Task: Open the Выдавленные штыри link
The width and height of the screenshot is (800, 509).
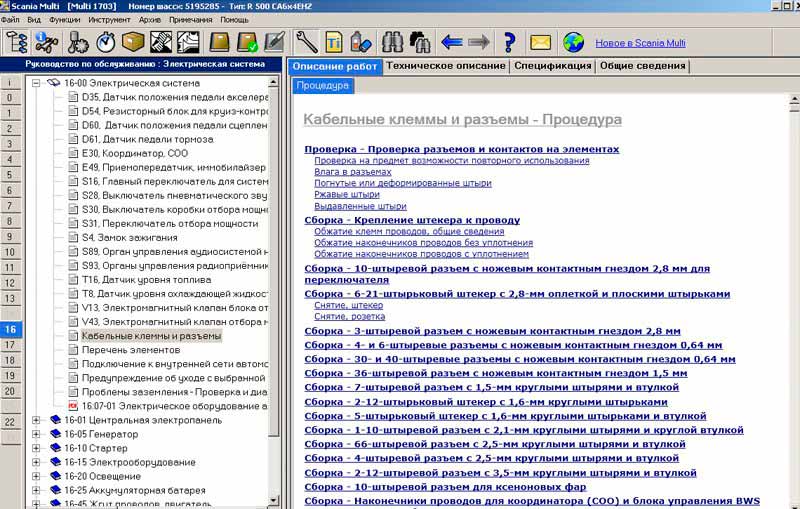Action: point(360,206)
